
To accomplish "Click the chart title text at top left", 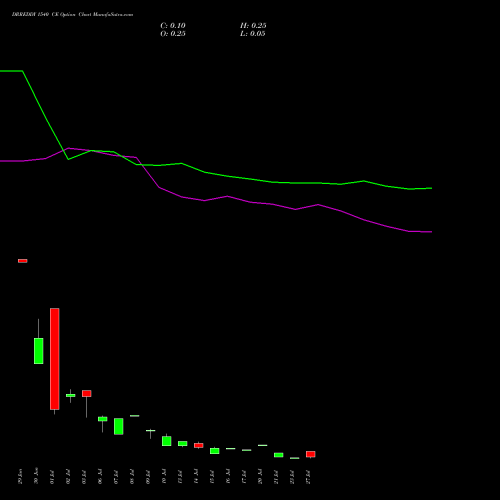I will tap(72, 14).
